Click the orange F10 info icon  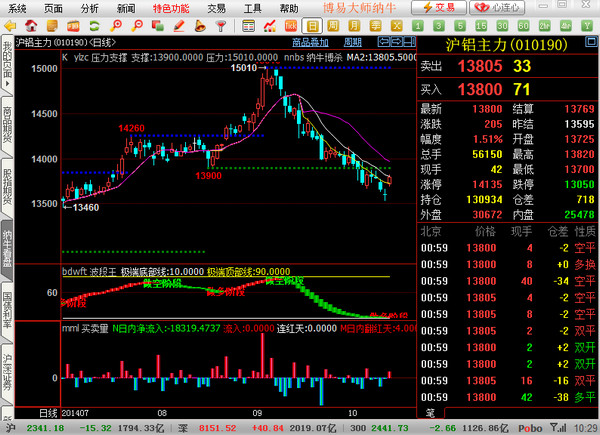[73, 26]
